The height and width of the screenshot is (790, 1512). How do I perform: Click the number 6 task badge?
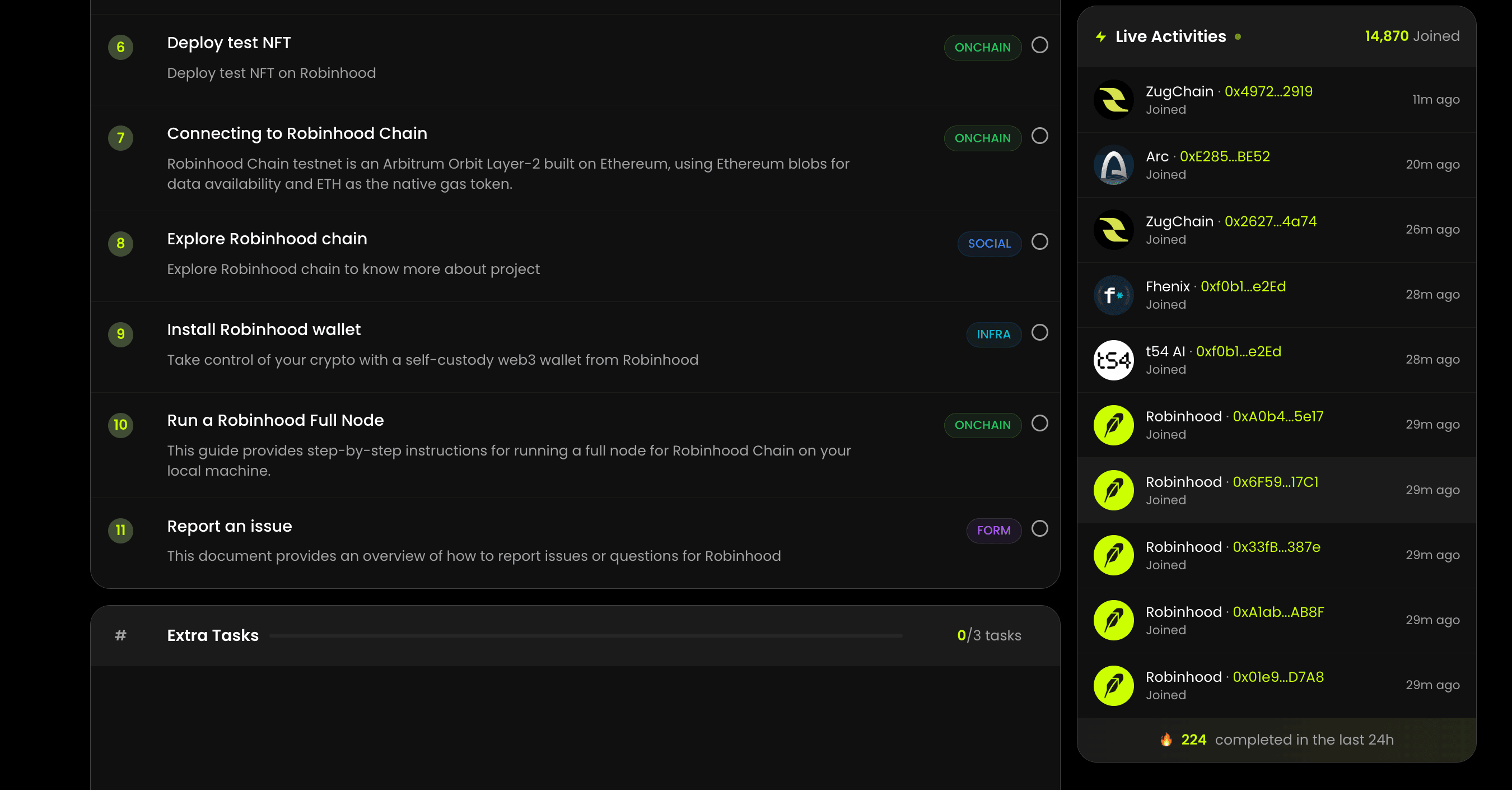point(120,47)
